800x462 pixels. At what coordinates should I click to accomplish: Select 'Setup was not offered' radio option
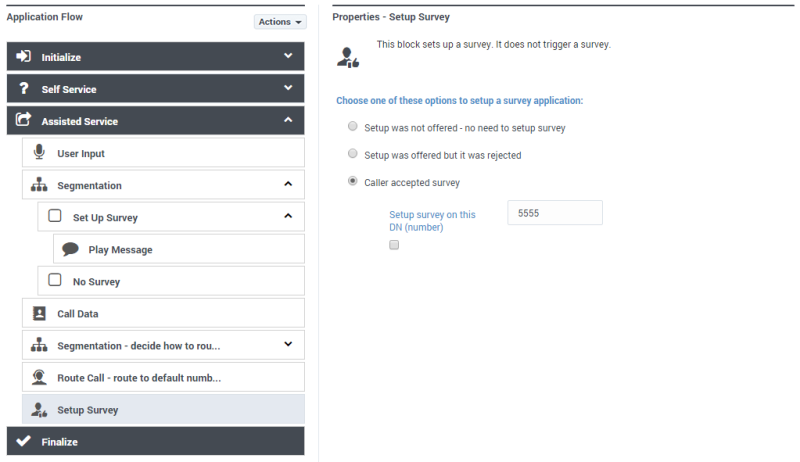pos(352,127)
